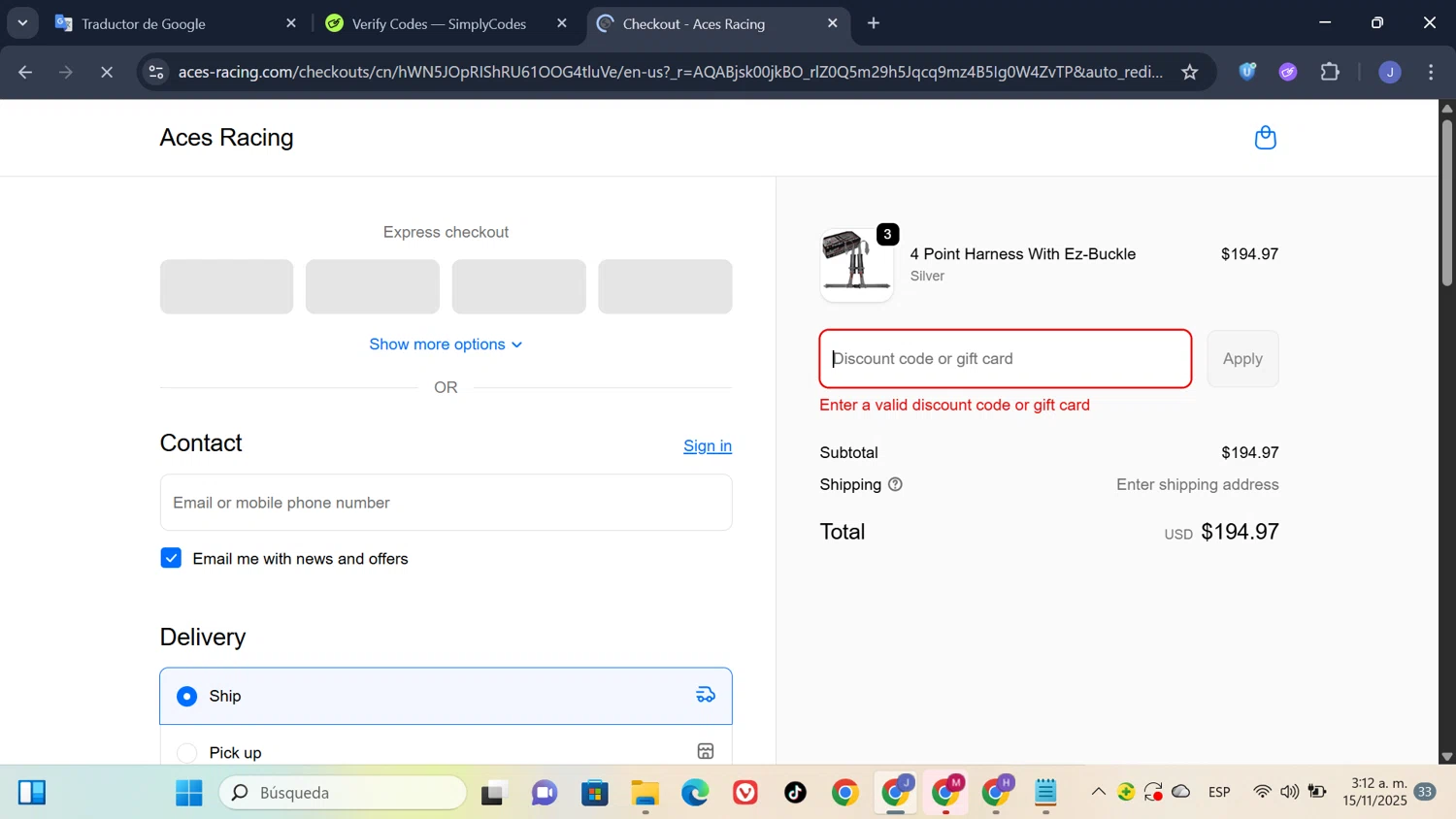Click the second express checkout button
The height and width of the screenshot is (819, 1456).
pos(373,286)
